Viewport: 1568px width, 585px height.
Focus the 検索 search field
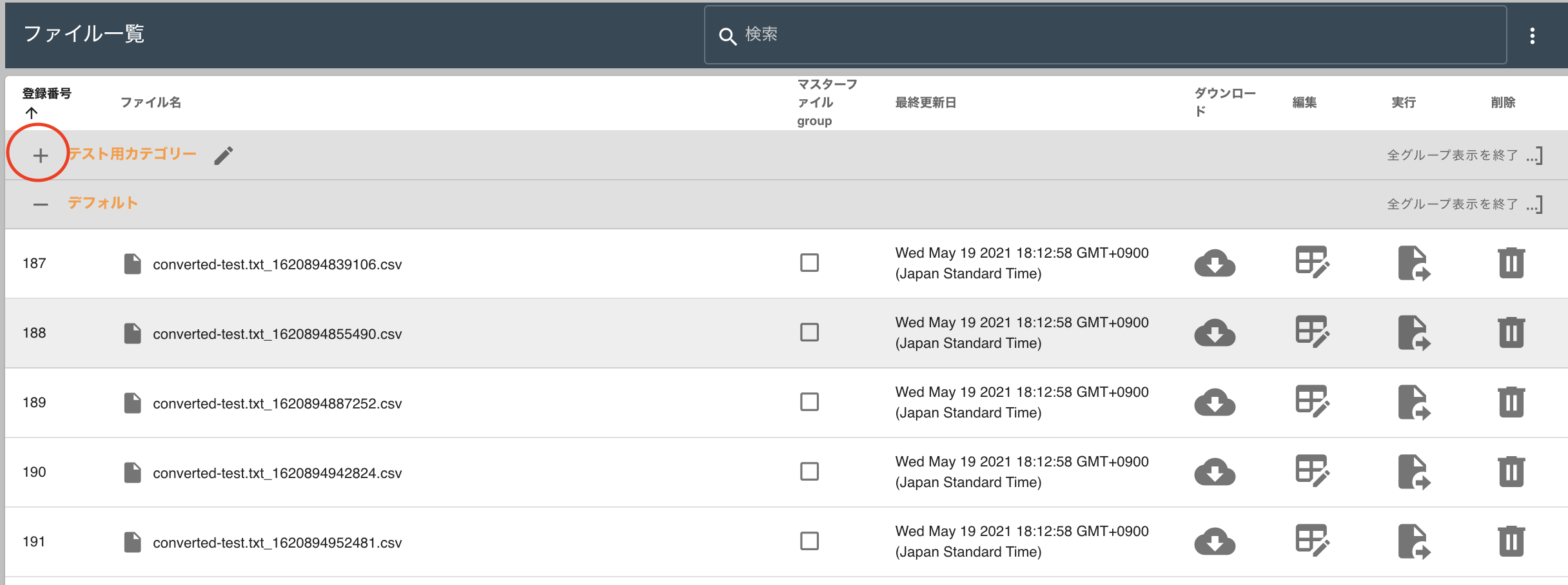pos(1105,35)
